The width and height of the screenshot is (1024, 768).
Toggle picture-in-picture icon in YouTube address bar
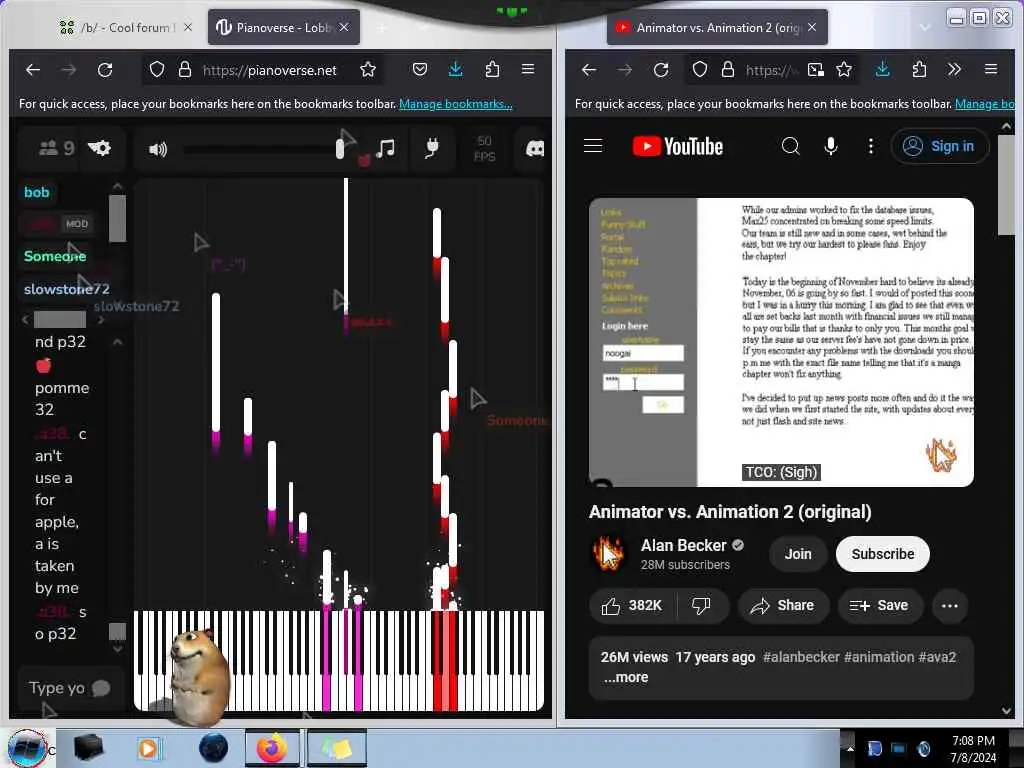click(x=816, y=69)
